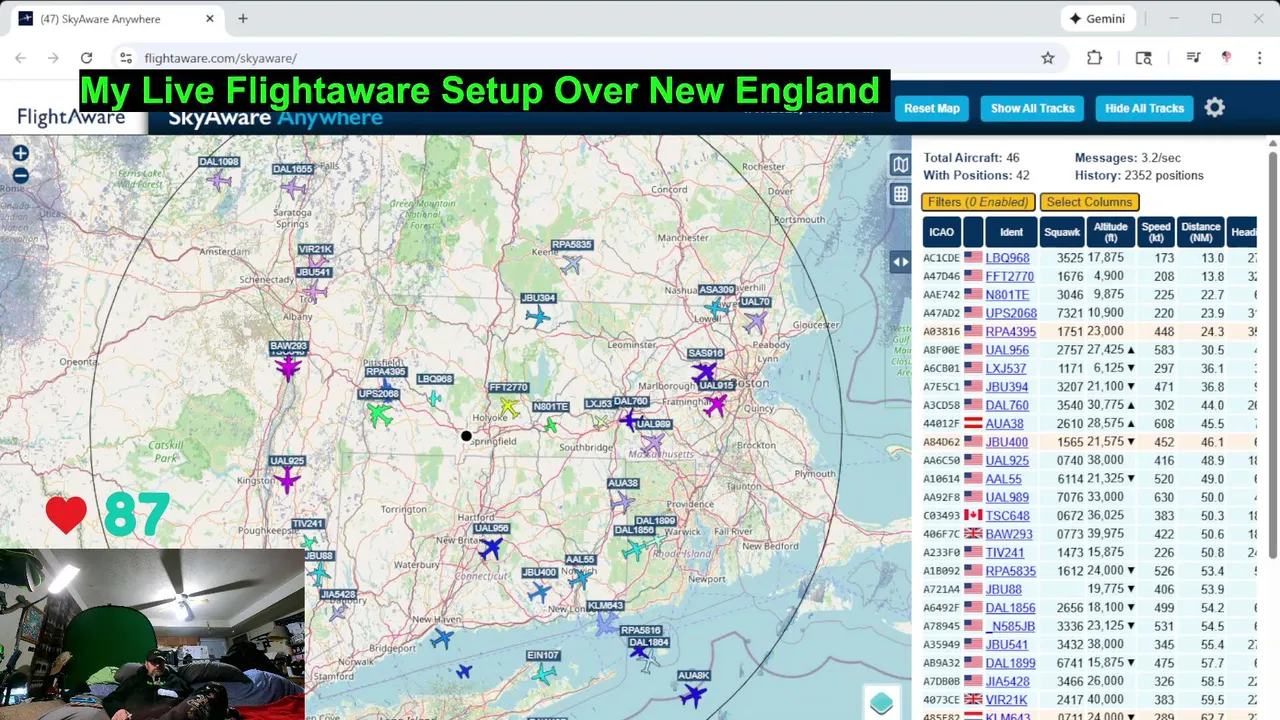Select the BAW293 aircraft on the map

coord(288,368)
